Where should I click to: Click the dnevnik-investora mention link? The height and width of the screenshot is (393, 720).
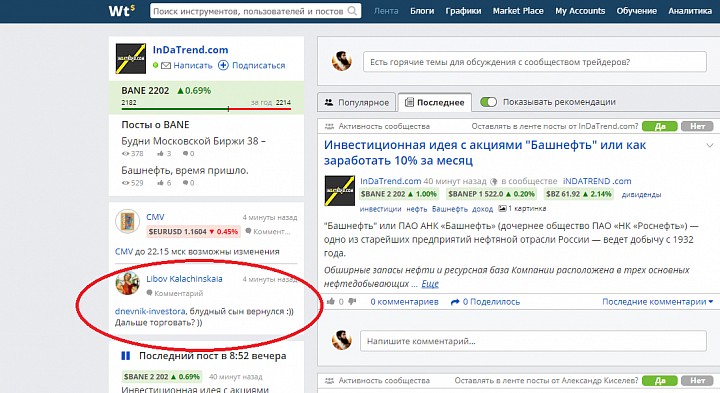tap(150, 311)
